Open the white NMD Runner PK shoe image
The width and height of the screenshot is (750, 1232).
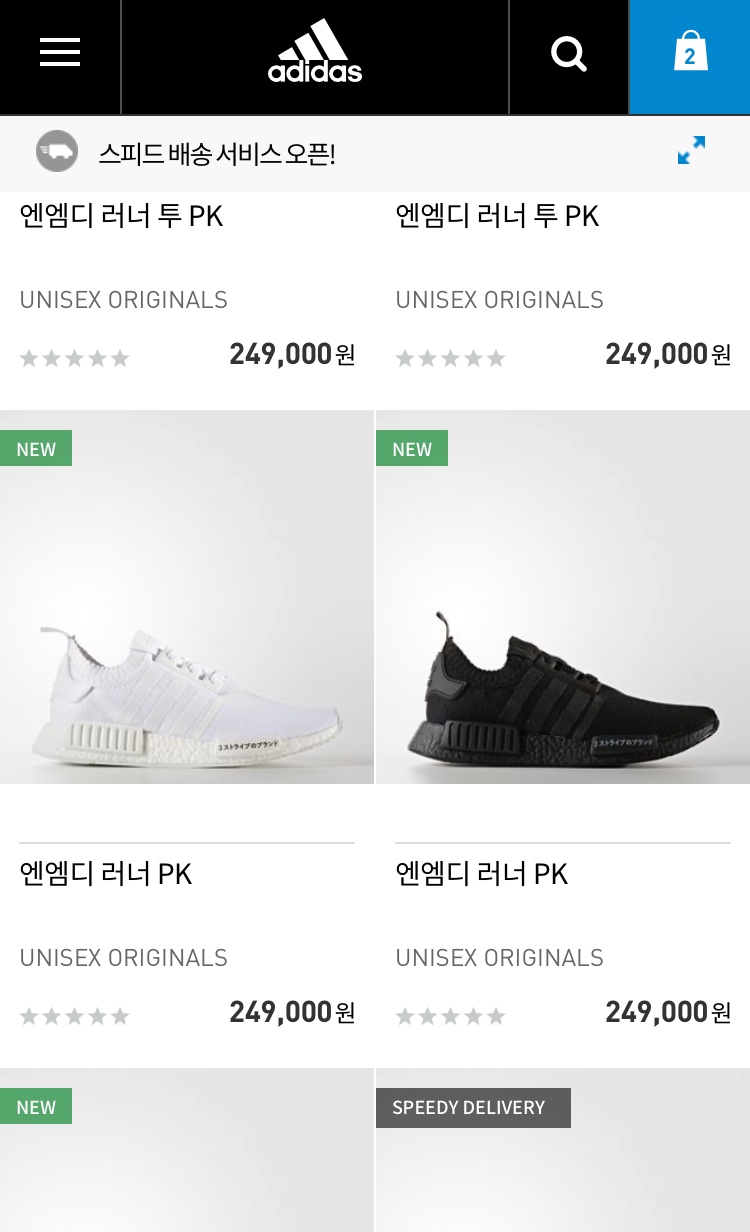point(187,597)
